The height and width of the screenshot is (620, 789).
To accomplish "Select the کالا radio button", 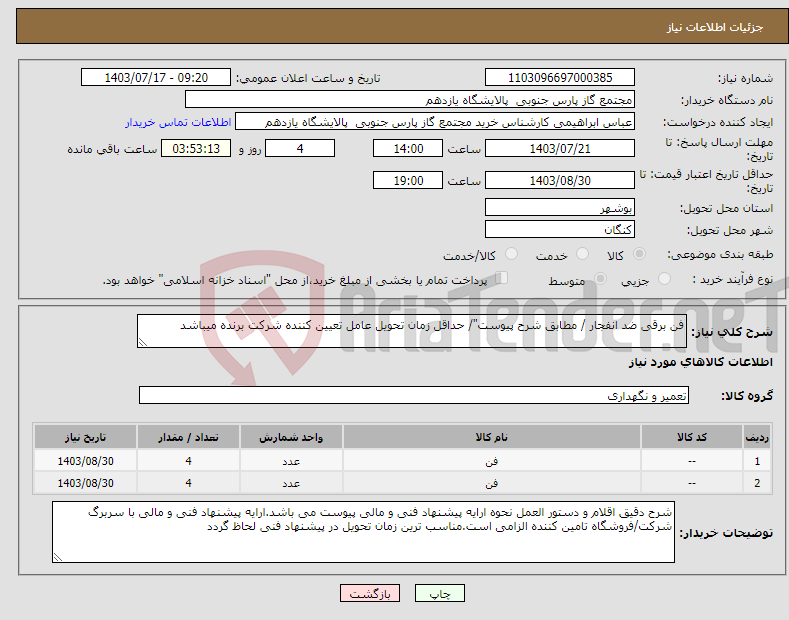I will tap(639, 254).
